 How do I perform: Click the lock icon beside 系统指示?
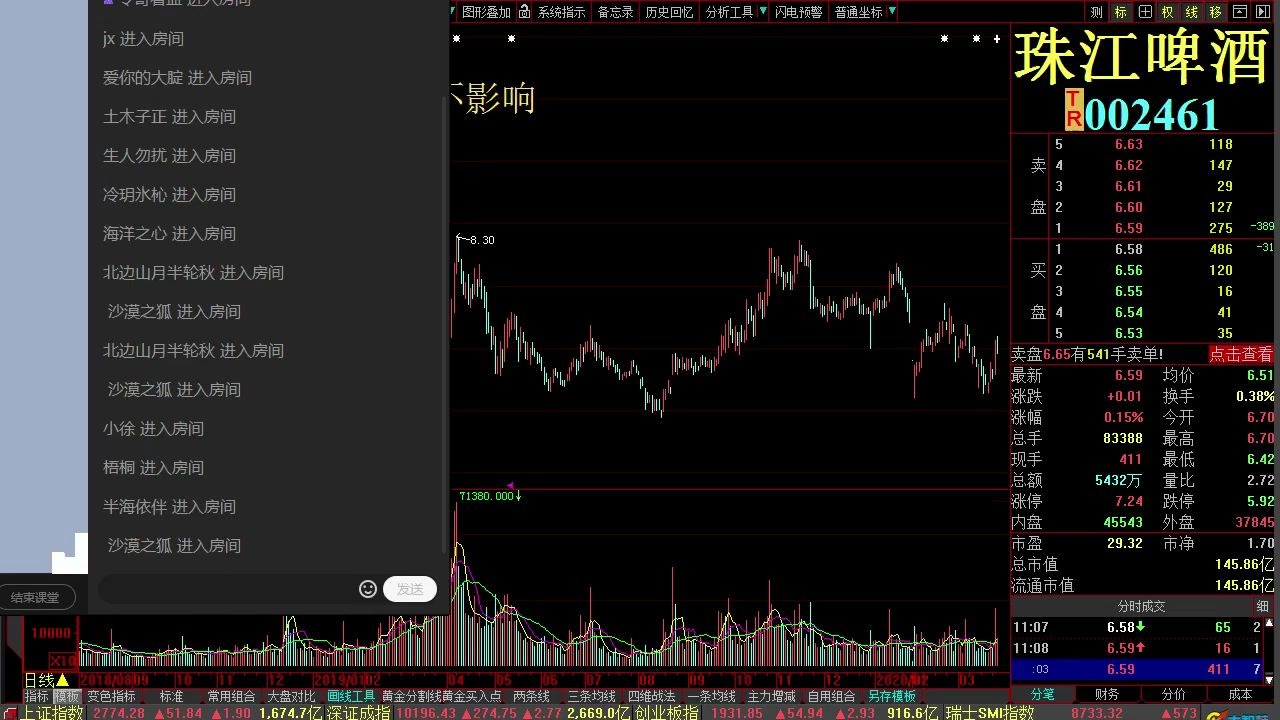pos(525,12)
